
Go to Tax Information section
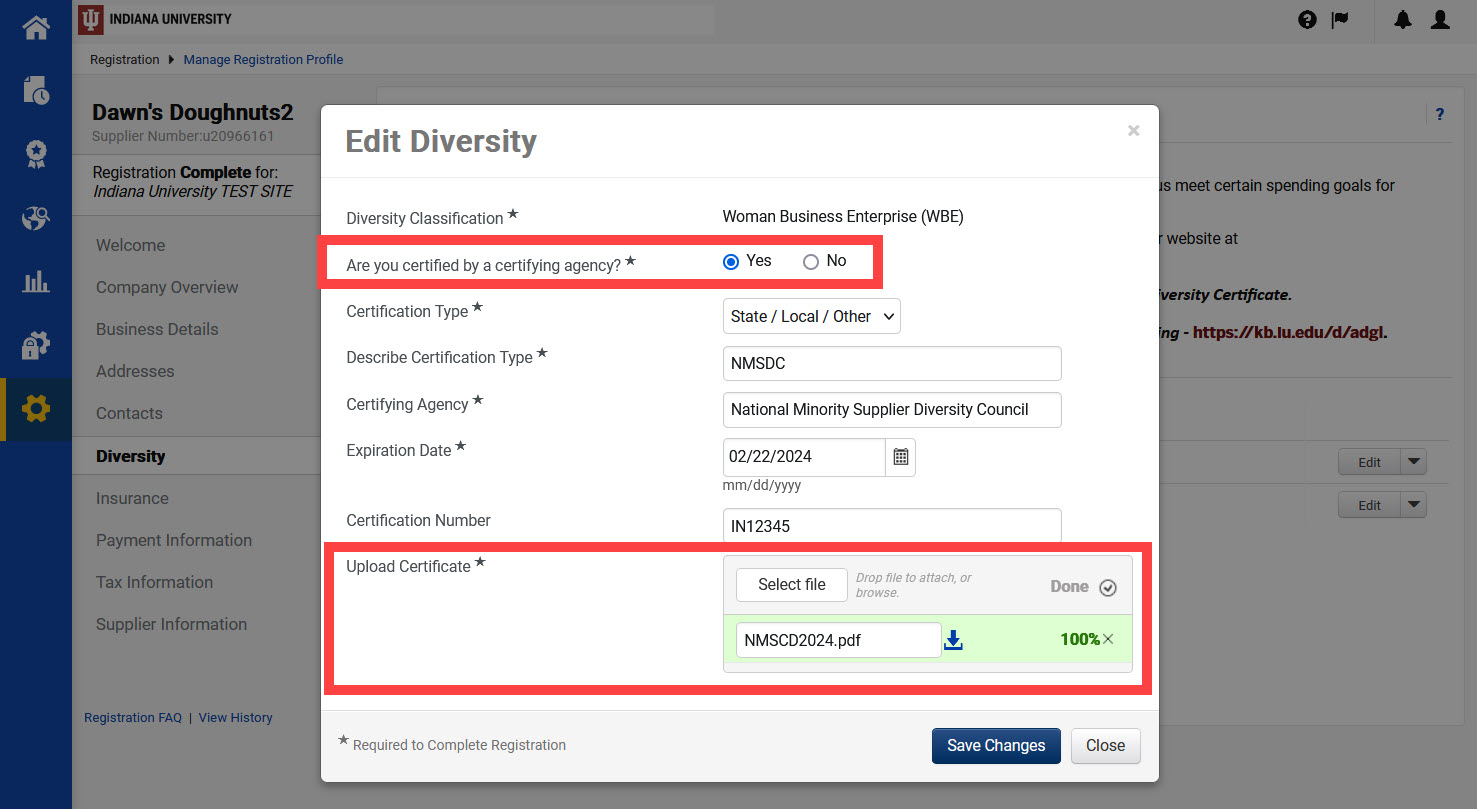coord(154,582)
